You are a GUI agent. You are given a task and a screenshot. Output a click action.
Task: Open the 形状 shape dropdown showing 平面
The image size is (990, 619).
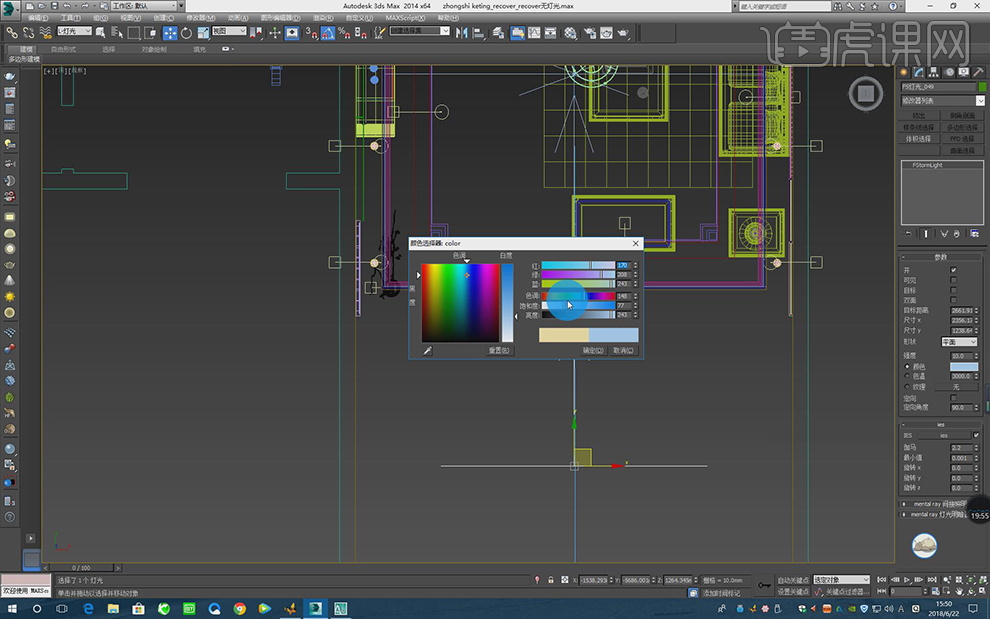coord(958,342)
